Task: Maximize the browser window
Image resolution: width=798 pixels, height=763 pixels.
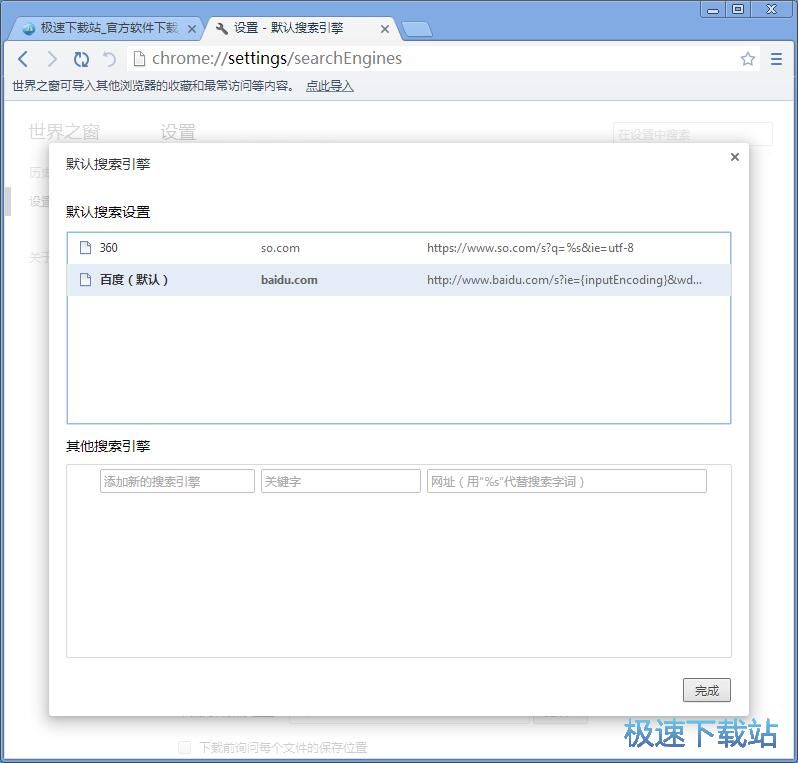Action: [737, 10]
